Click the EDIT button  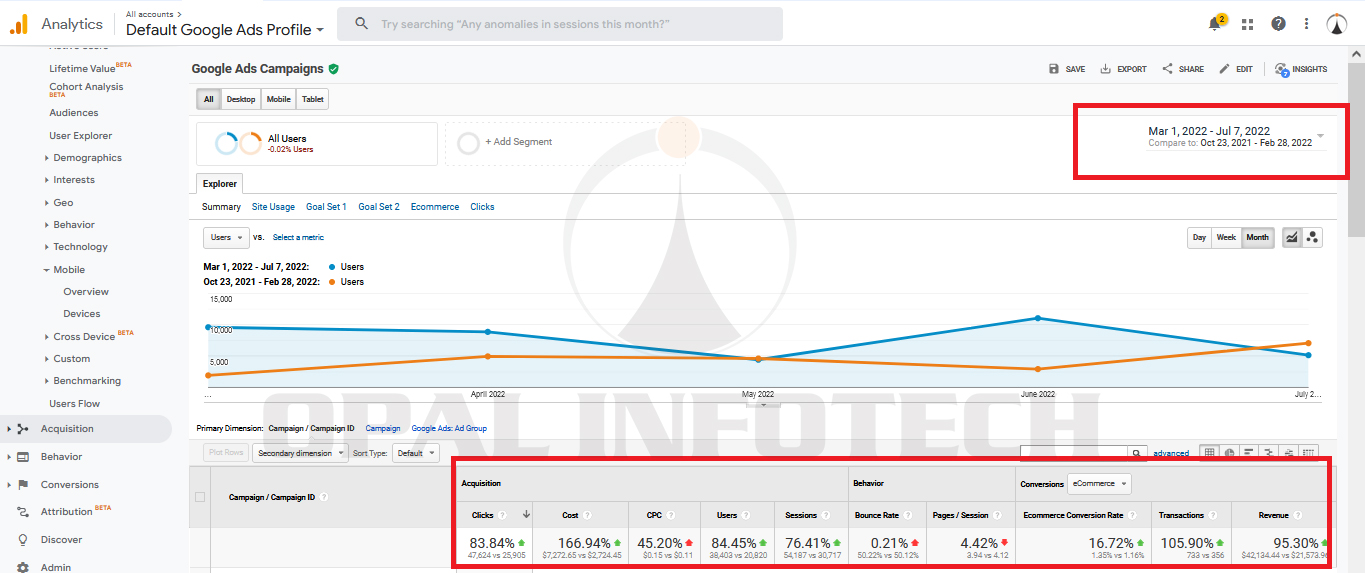pos(1235,69)
